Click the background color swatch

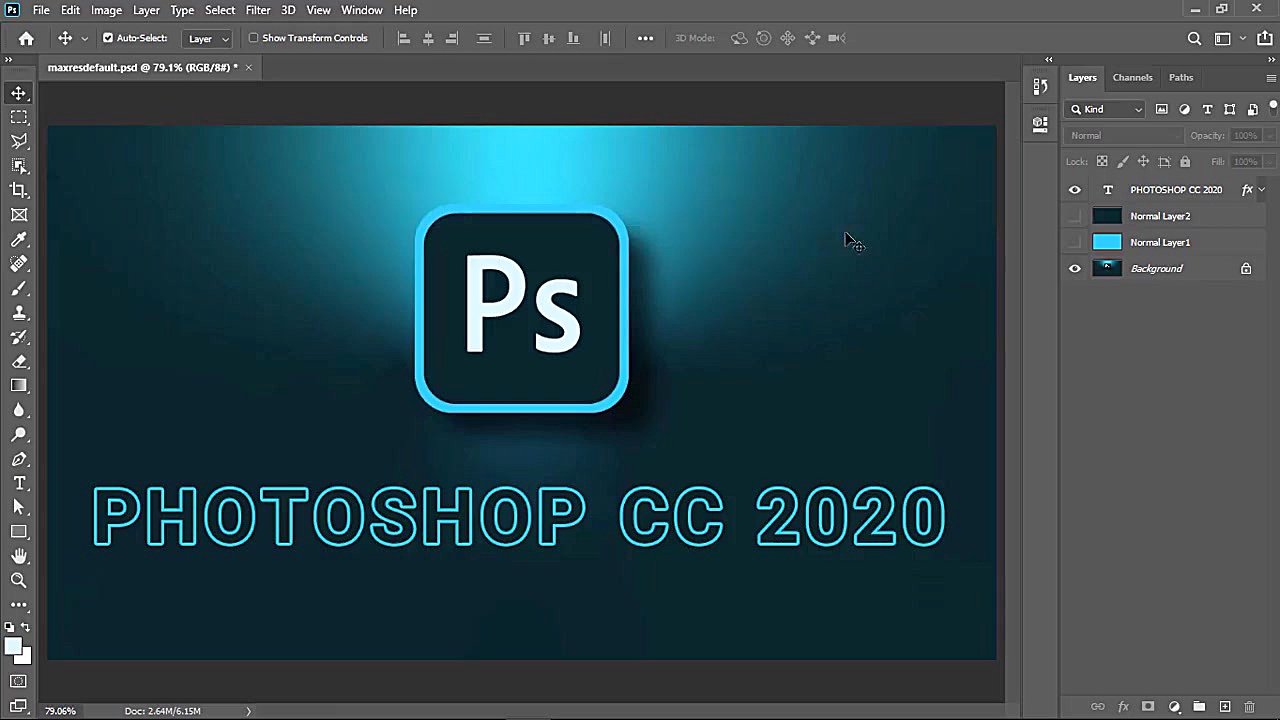[25, 657]
